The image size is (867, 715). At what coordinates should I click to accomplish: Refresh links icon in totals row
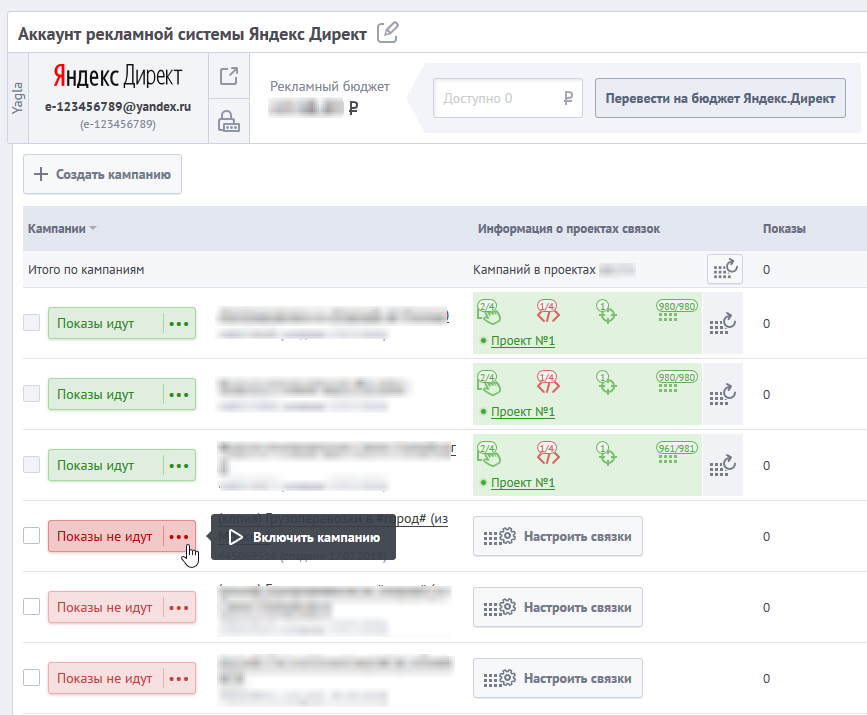click(x=725, y=269)
